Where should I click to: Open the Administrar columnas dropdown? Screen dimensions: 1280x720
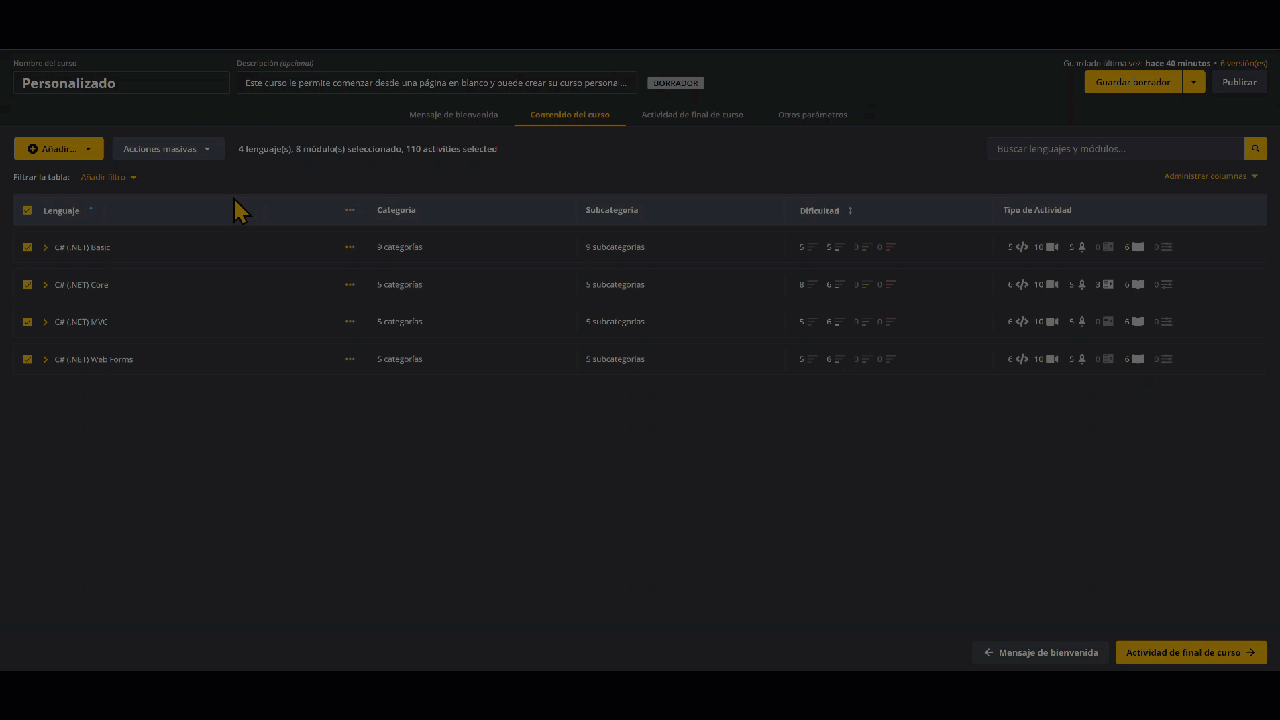(1211, 176)
